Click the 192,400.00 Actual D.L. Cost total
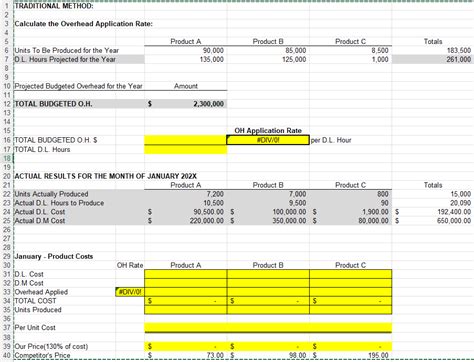Image resolution: width=474 pixels, height=362 pixels. [x=433, y=212]
